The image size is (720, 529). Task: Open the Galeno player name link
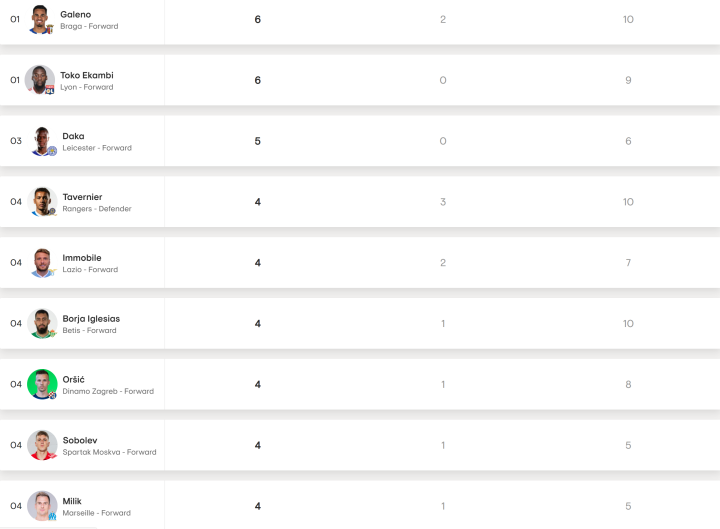[75, 14]
